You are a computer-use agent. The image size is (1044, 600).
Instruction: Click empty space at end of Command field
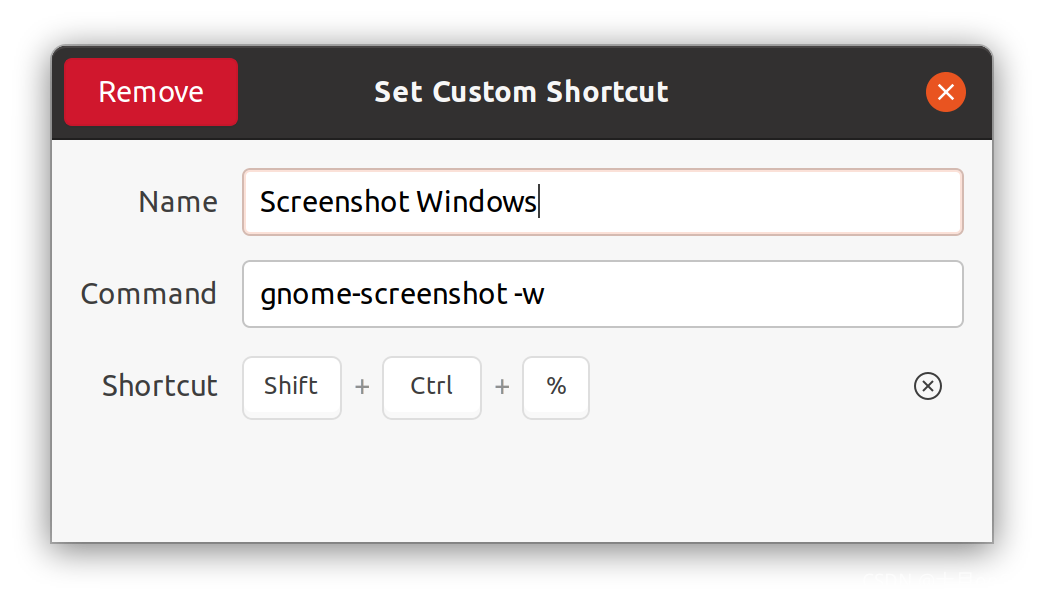click(x=750, y=295)
